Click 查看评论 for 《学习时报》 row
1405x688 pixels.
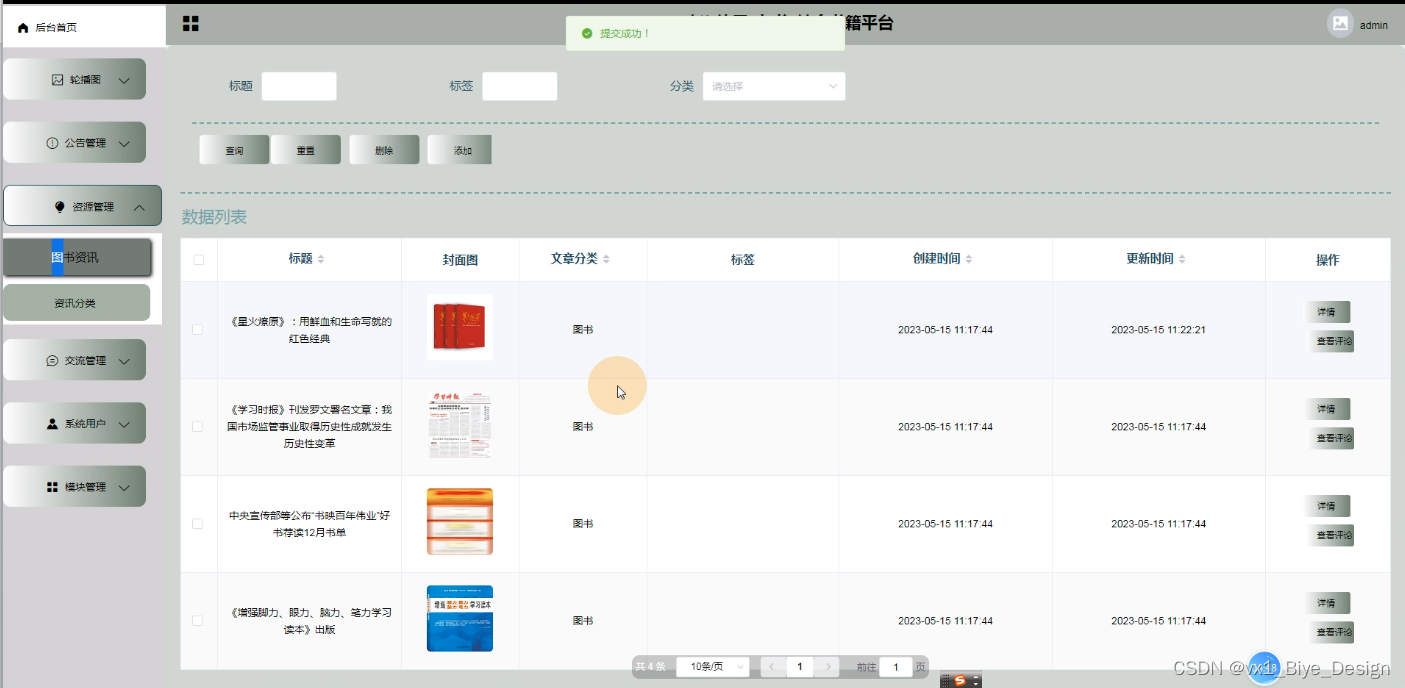(x=1331, y=438)
